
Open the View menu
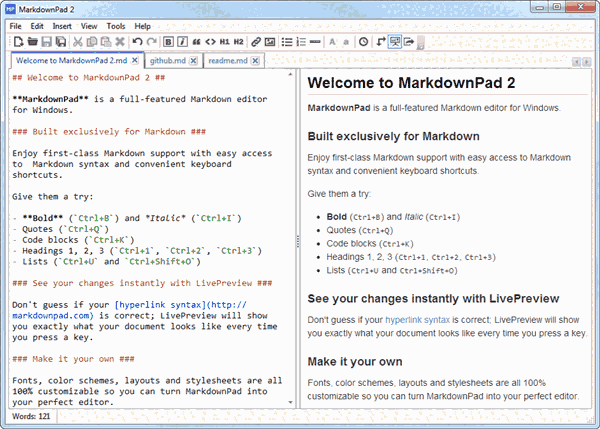[89, 26]
